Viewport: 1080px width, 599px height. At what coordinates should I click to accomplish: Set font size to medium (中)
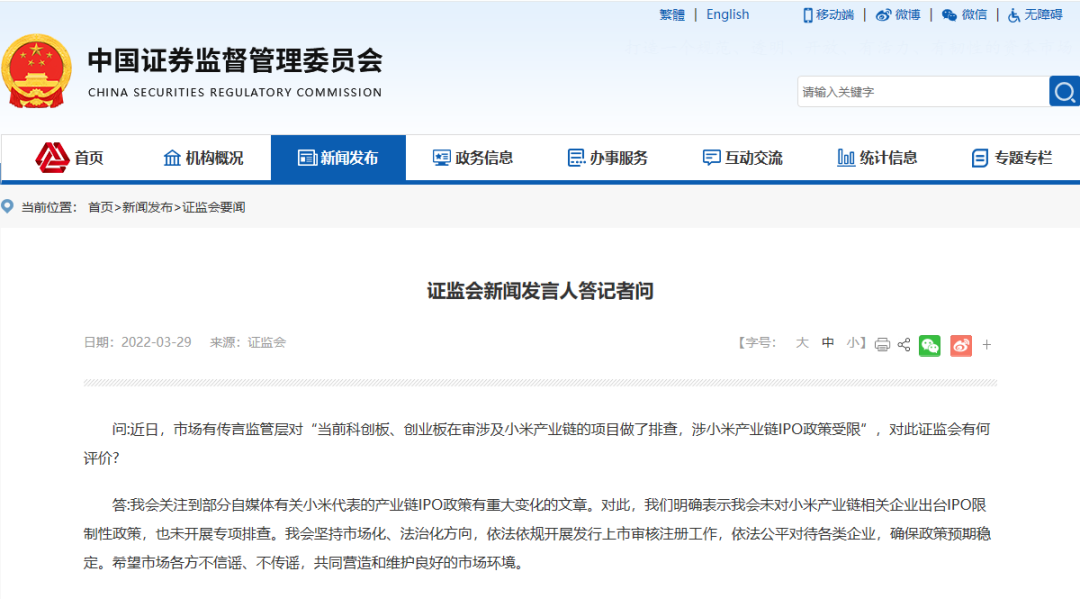tap(828, 343)
